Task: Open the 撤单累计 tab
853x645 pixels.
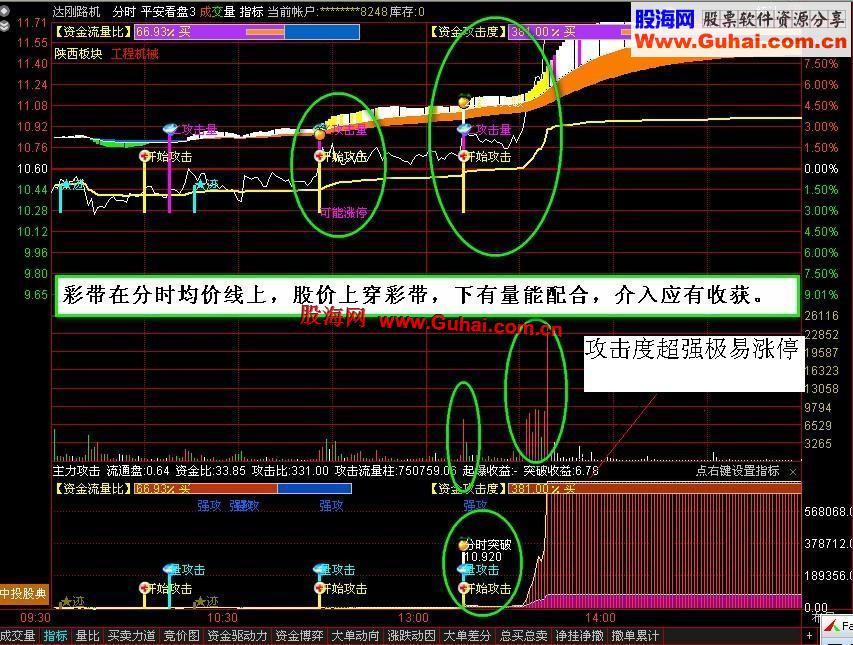Action: [635, 636]
